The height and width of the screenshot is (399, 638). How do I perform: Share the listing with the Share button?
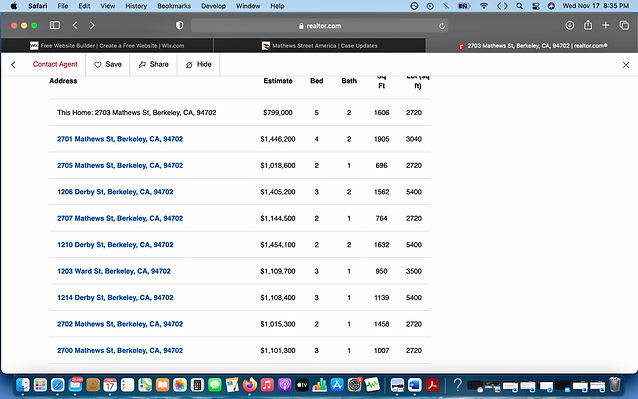tap(153, 64)
